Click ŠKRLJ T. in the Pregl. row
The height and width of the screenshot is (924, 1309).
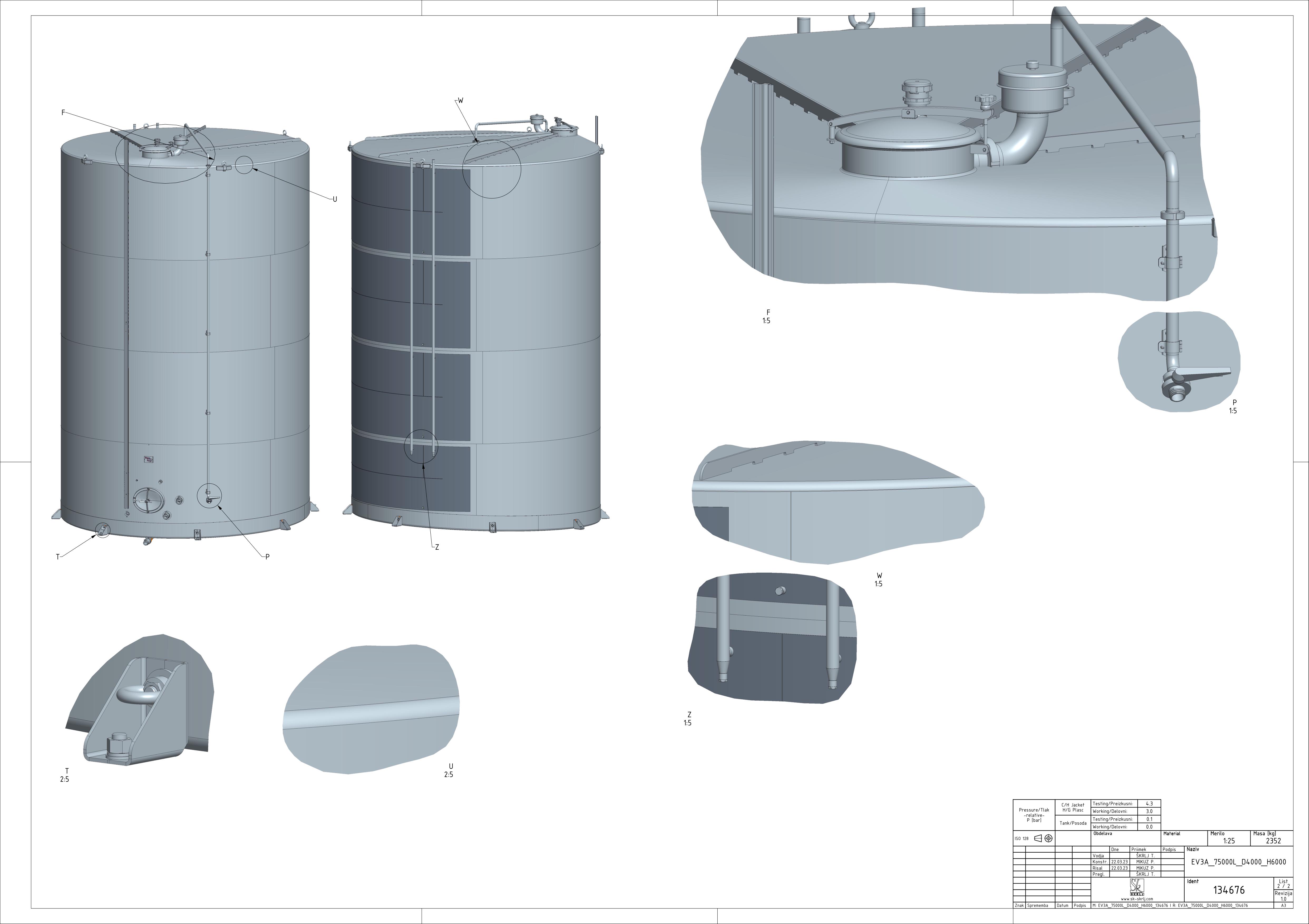(1145, 874)
